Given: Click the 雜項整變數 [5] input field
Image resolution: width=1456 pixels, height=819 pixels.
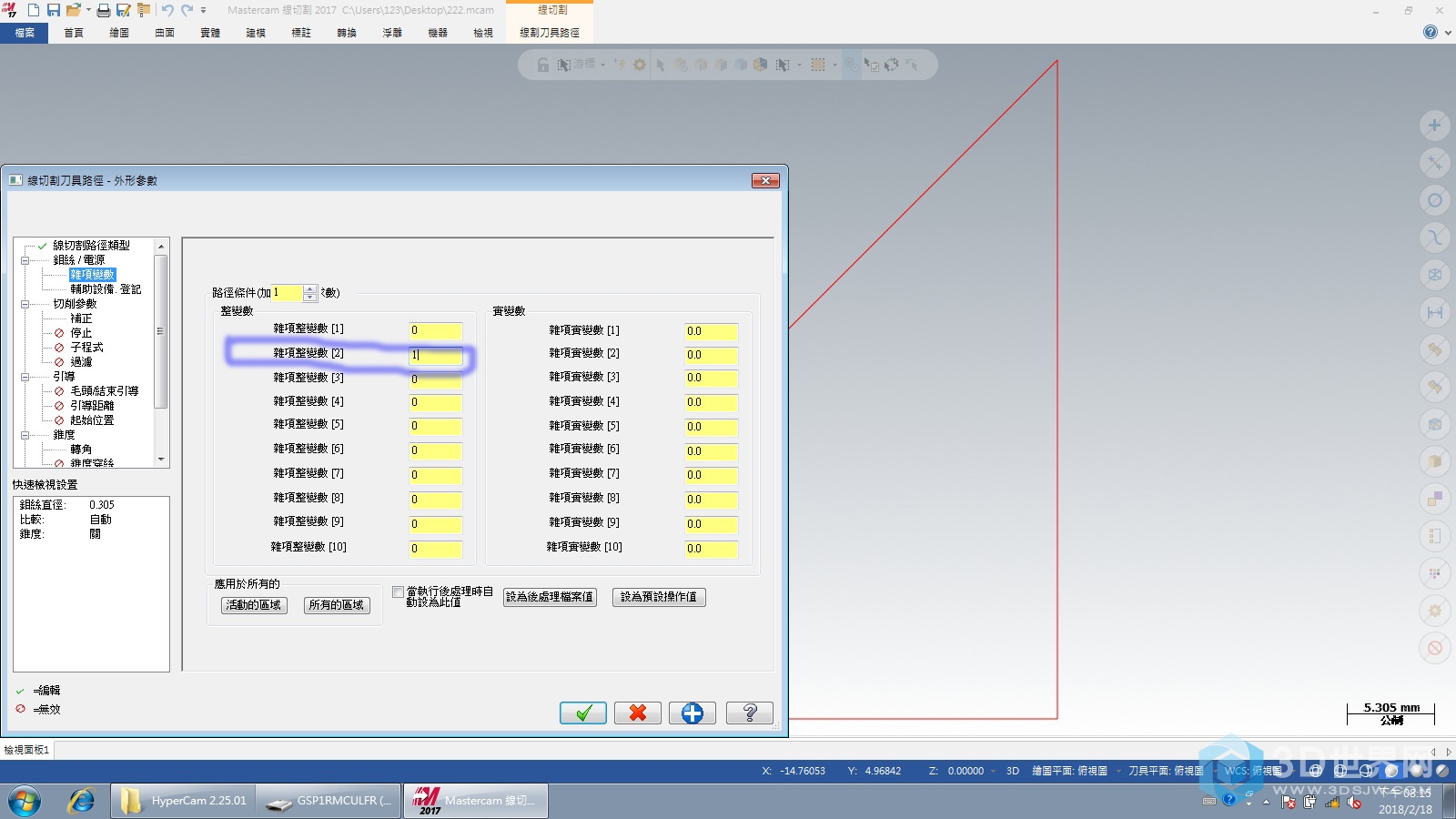Looking at the screenshot, I should pos(435,426).
